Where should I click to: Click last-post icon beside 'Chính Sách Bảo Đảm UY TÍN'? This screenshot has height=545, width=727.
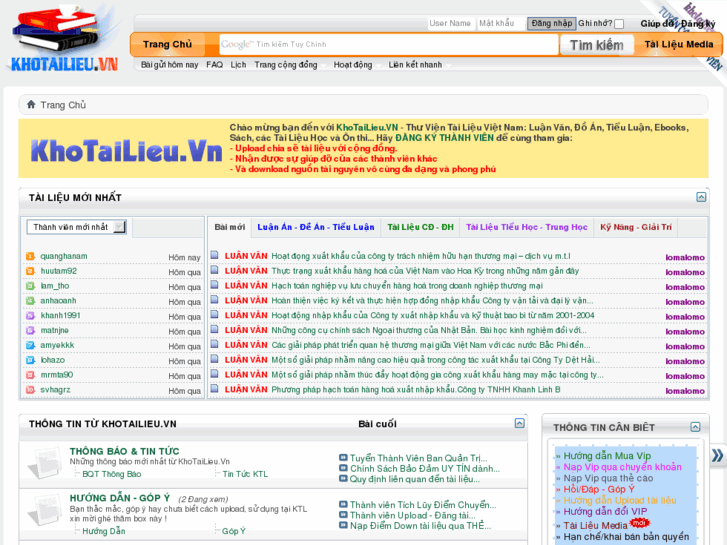[343, 468]
